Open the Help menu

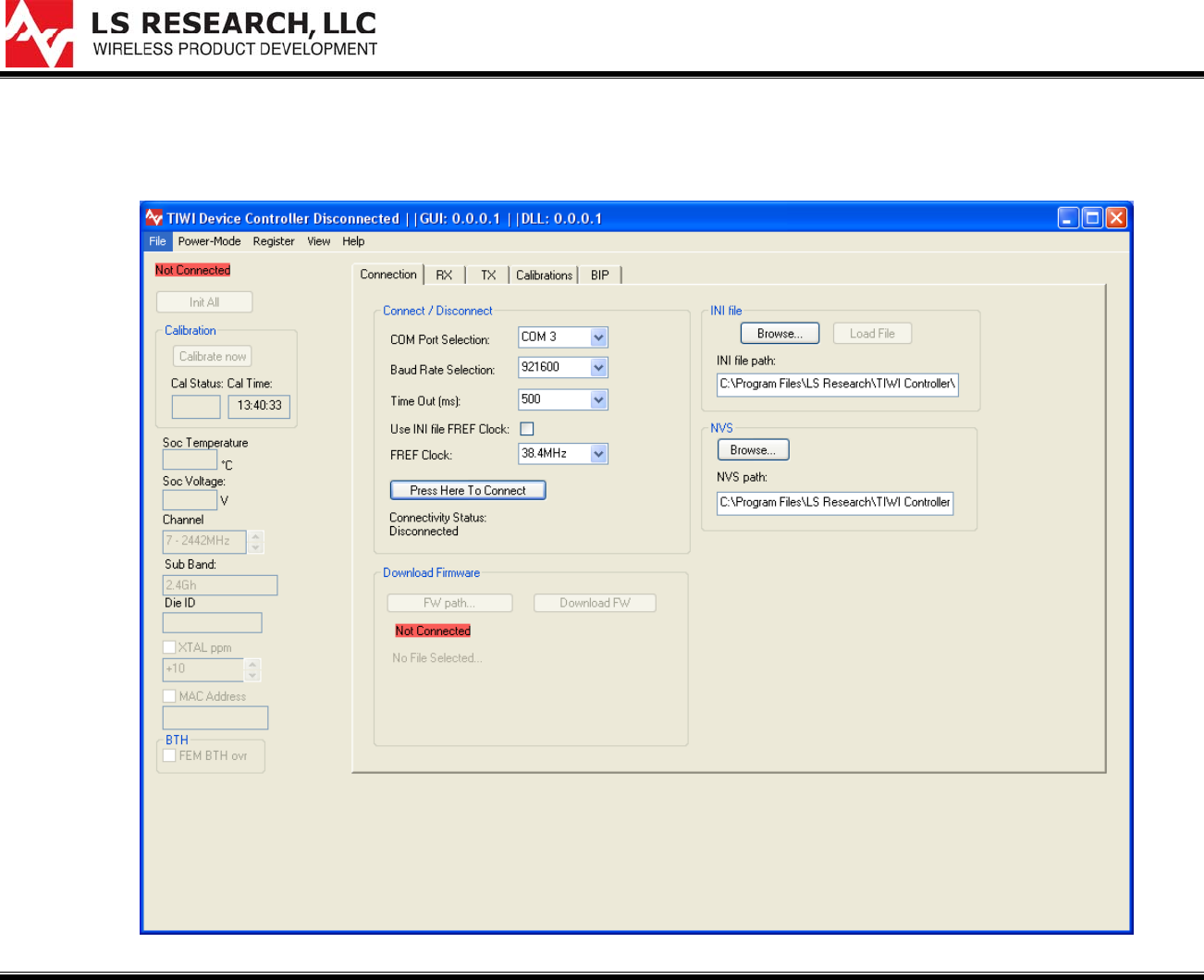click(x=353, y=241)
